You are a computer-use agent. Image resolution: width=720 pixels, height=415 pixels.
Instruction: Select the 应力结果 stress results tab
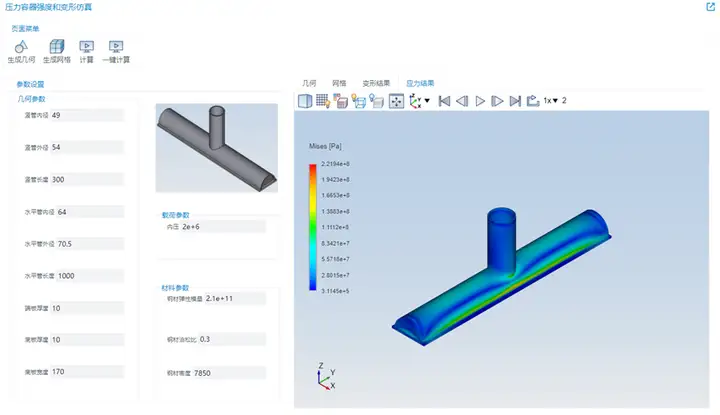420,83
